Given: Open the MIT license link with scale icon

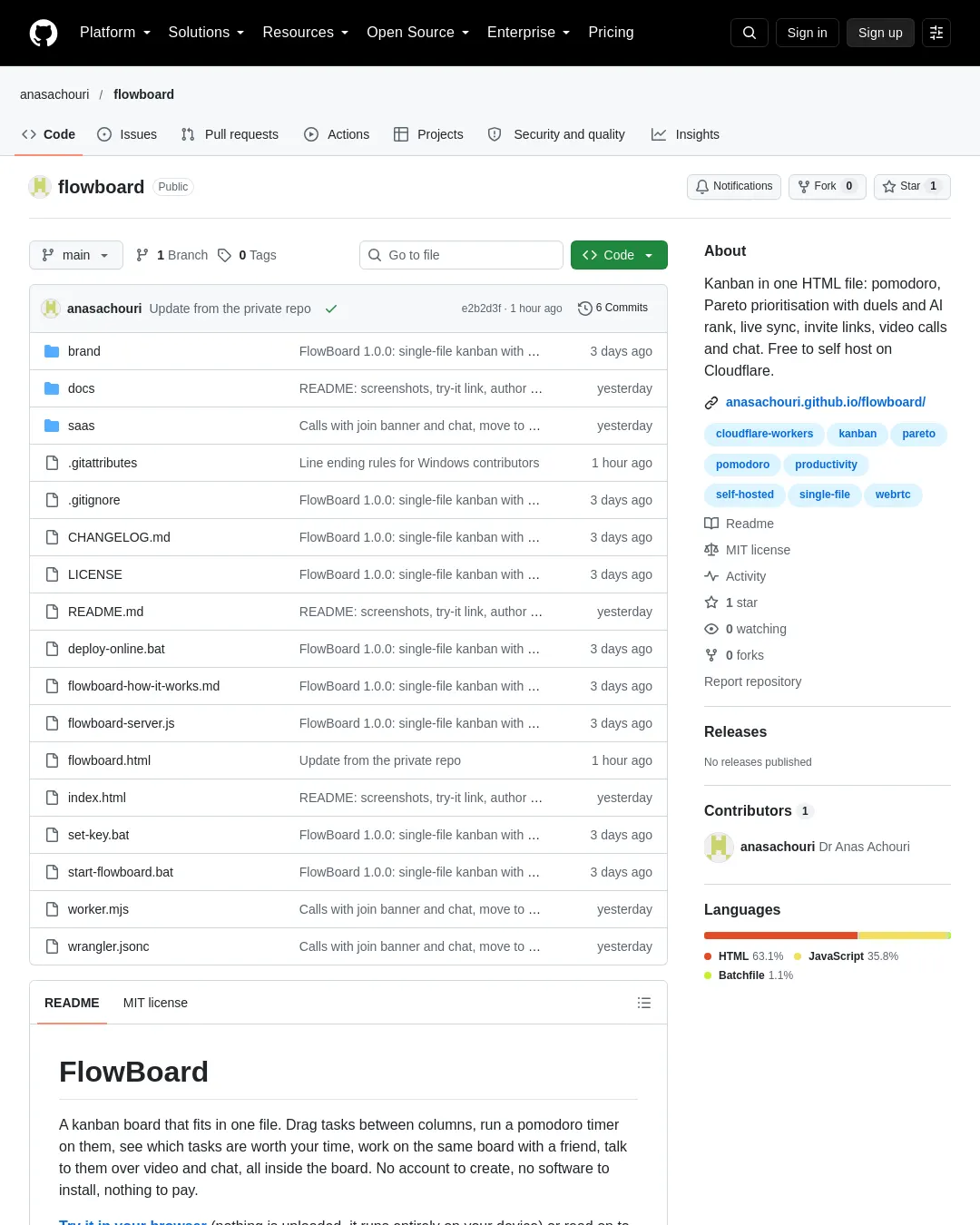Looking at the screenshot, I should coord(747,550).
